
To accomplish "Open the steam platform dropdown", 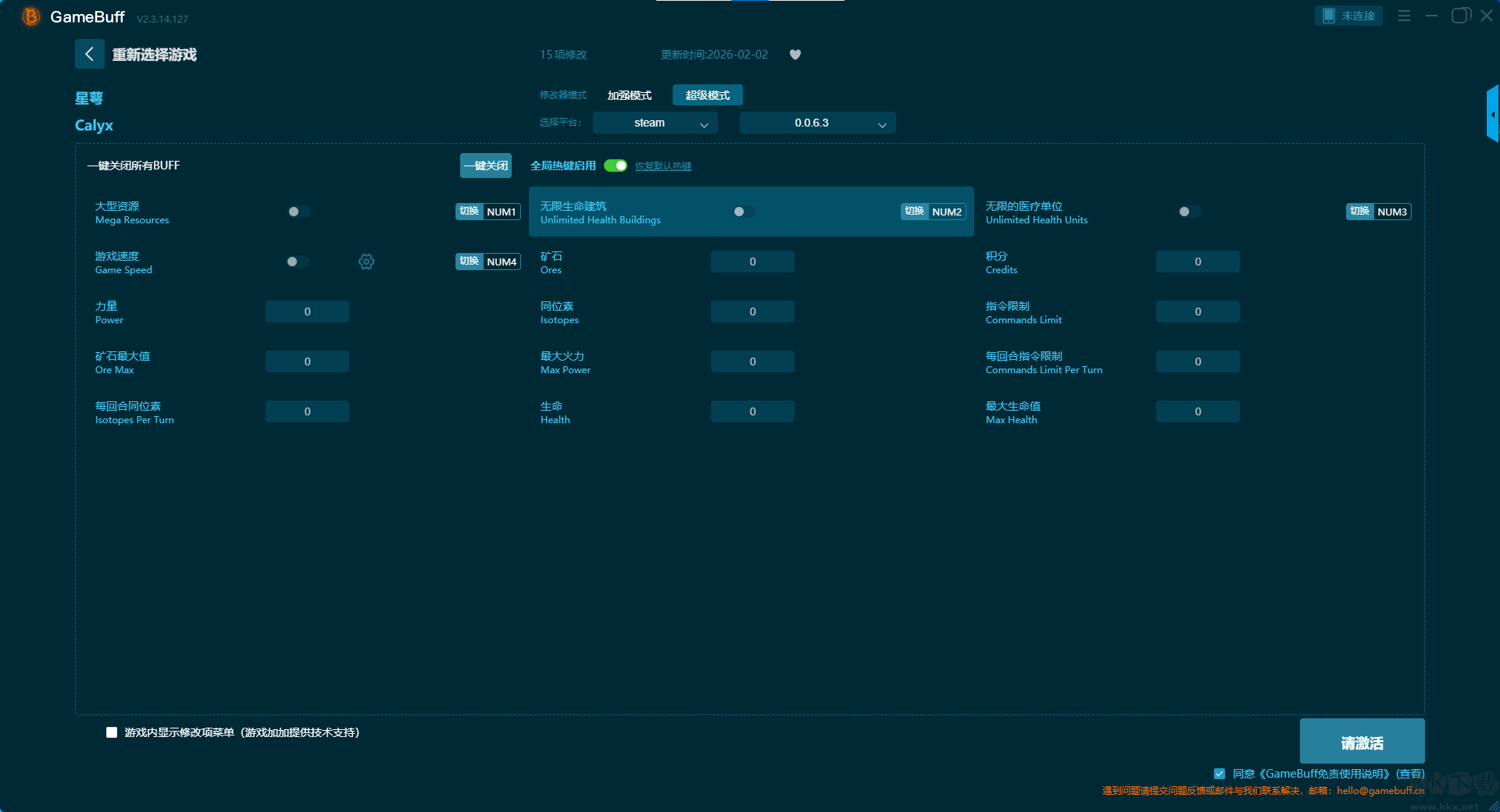I will click(655, 123).
